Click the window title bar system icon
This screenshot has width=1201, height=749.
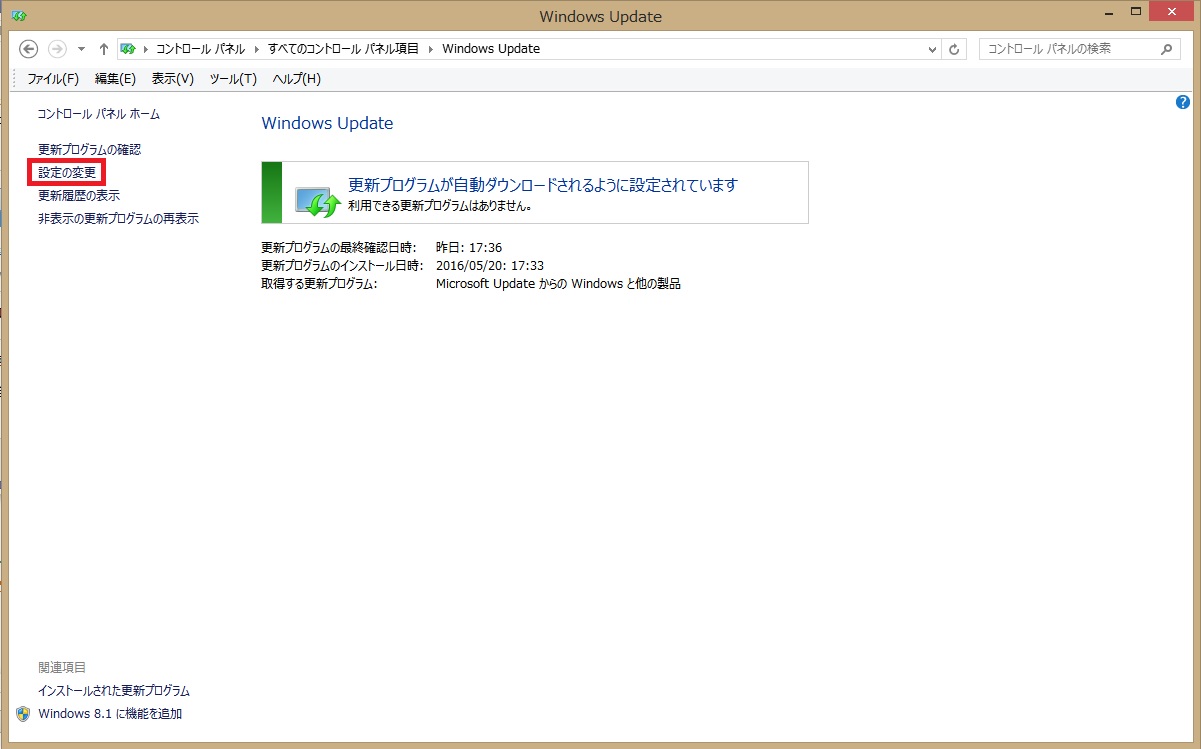(x=19, y=16)
